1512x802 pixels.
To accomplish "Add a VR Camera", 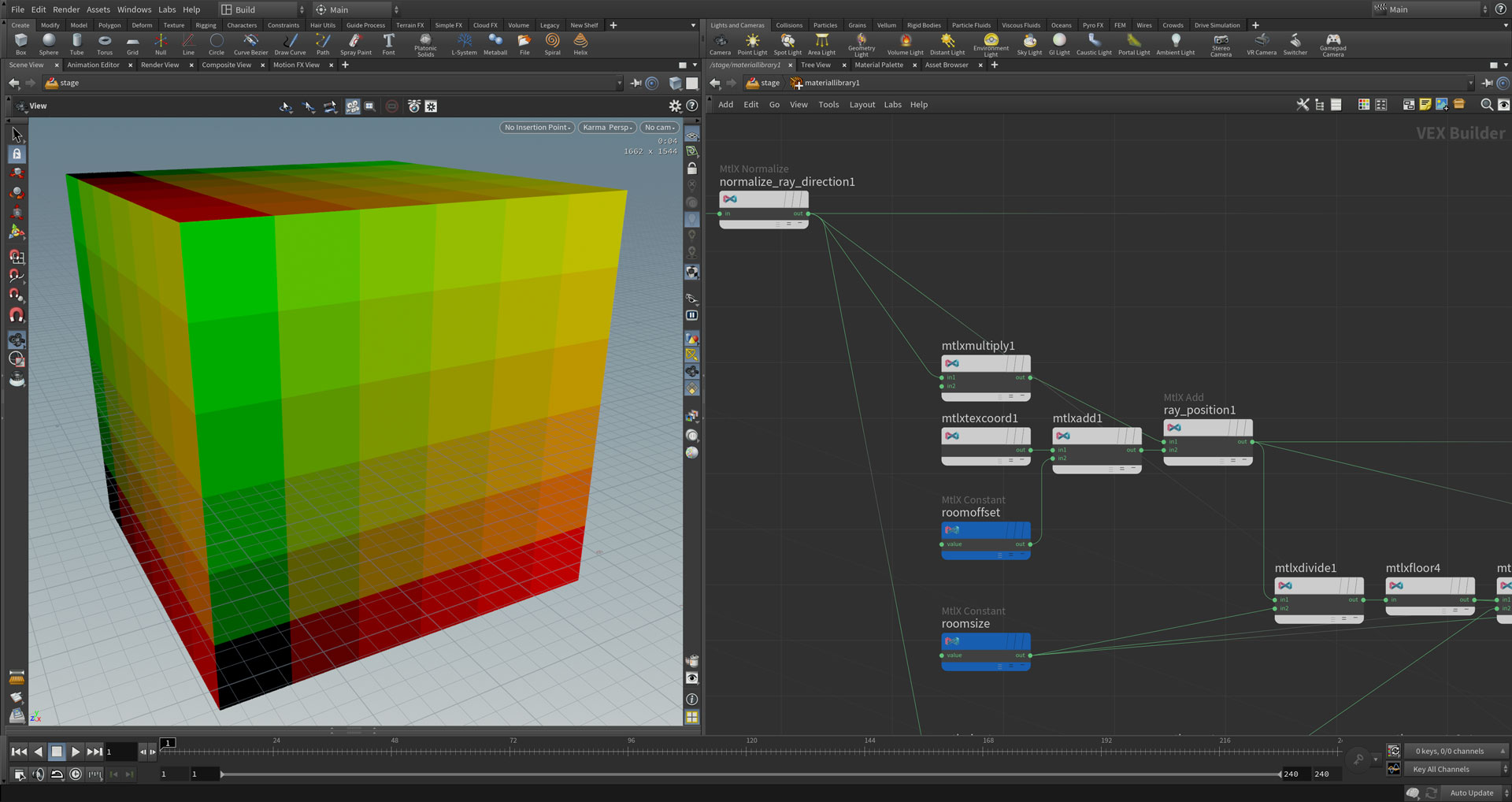I will click(1262, 44).
